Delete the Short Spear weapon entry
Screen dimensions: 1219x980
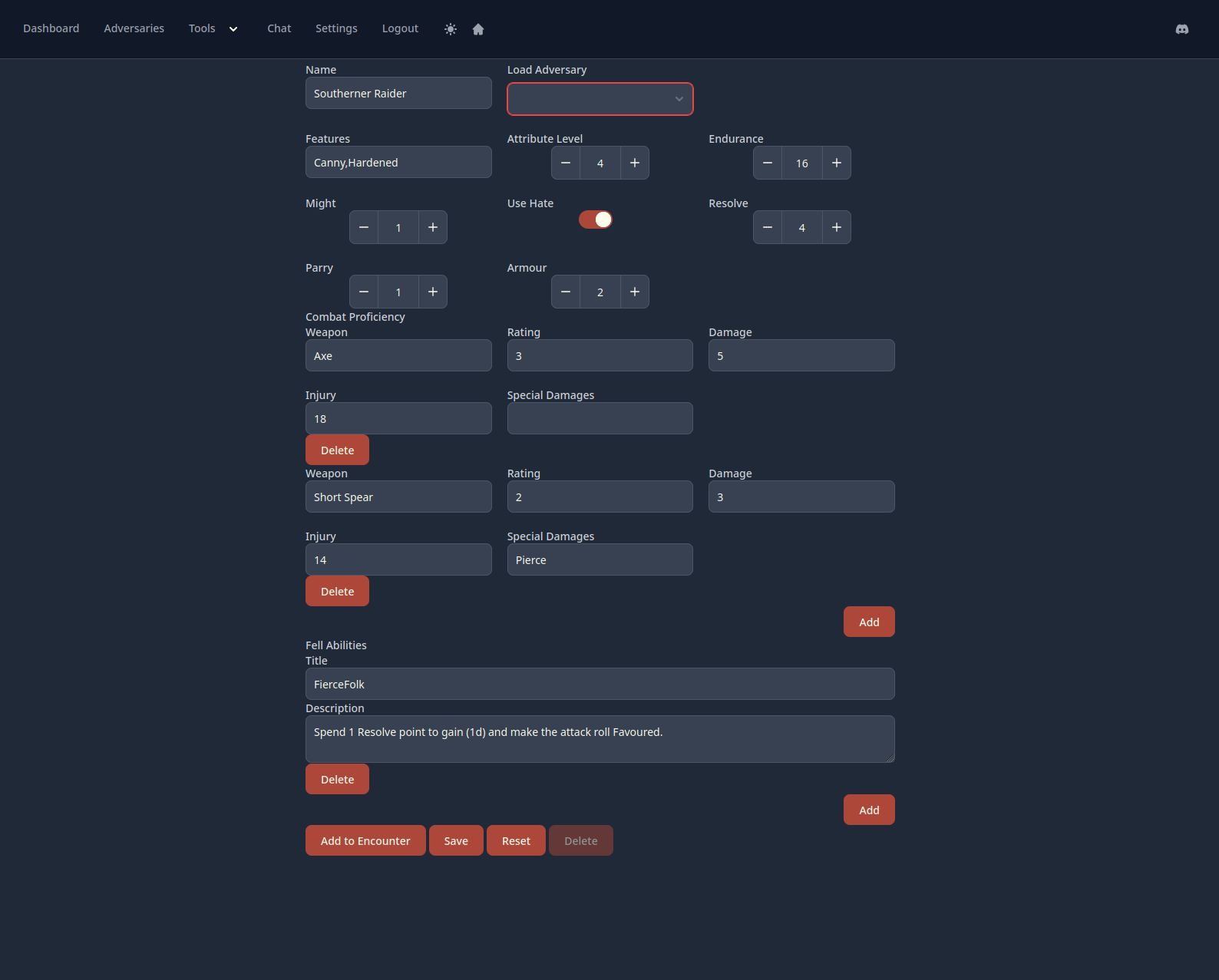coord(337,591)
